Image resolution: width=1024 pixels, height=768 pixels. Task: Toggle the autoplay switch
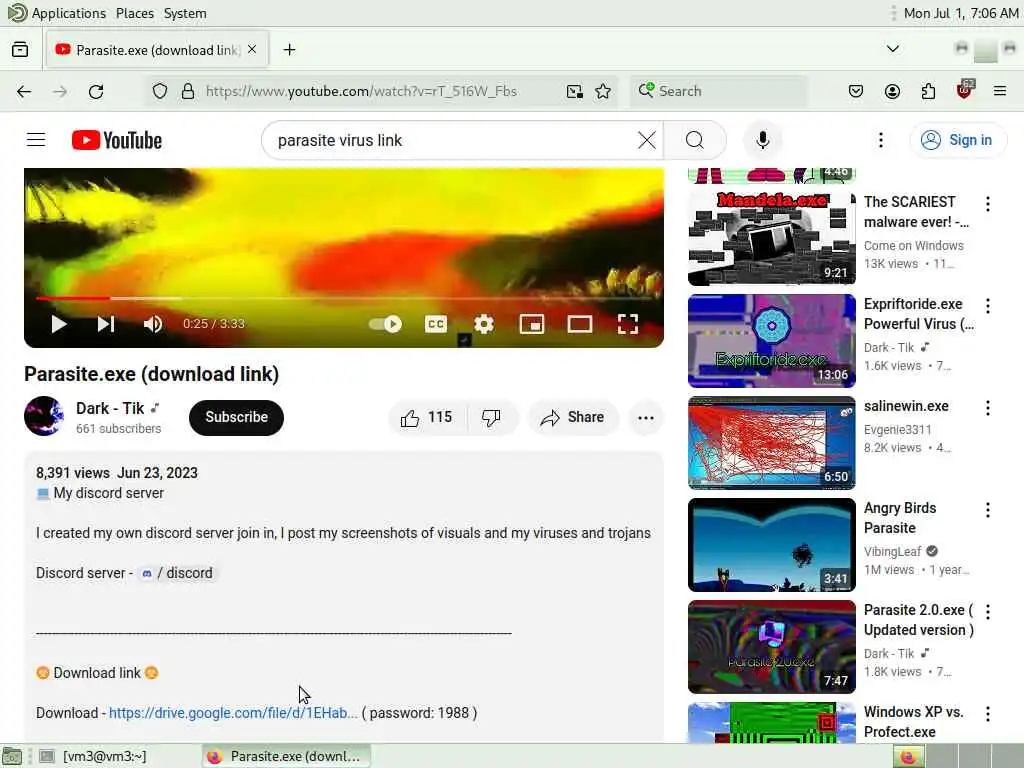[x=385, y=324]
